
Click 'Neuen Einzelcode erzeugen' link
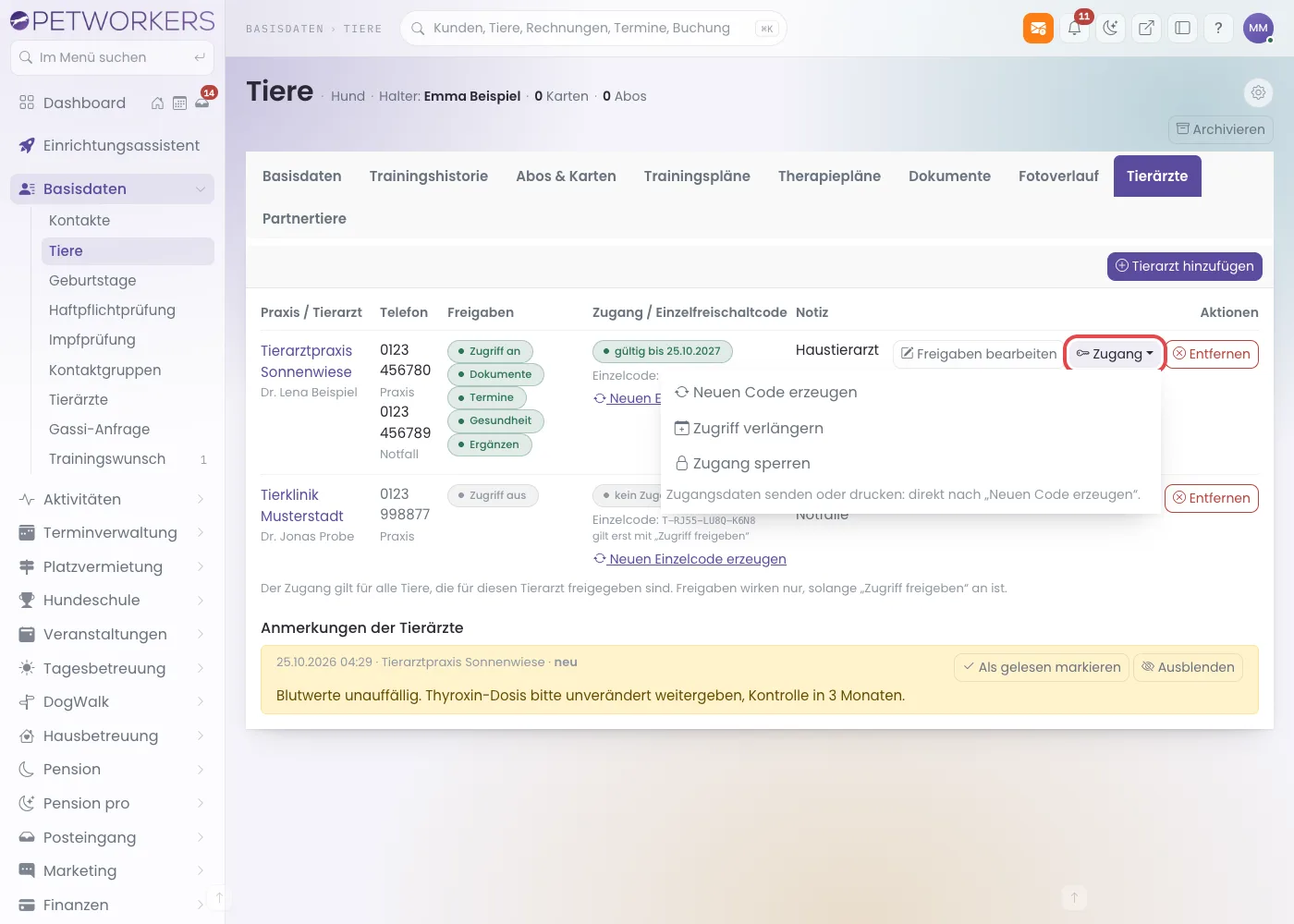pyautogui.click(x=690, y=559)
